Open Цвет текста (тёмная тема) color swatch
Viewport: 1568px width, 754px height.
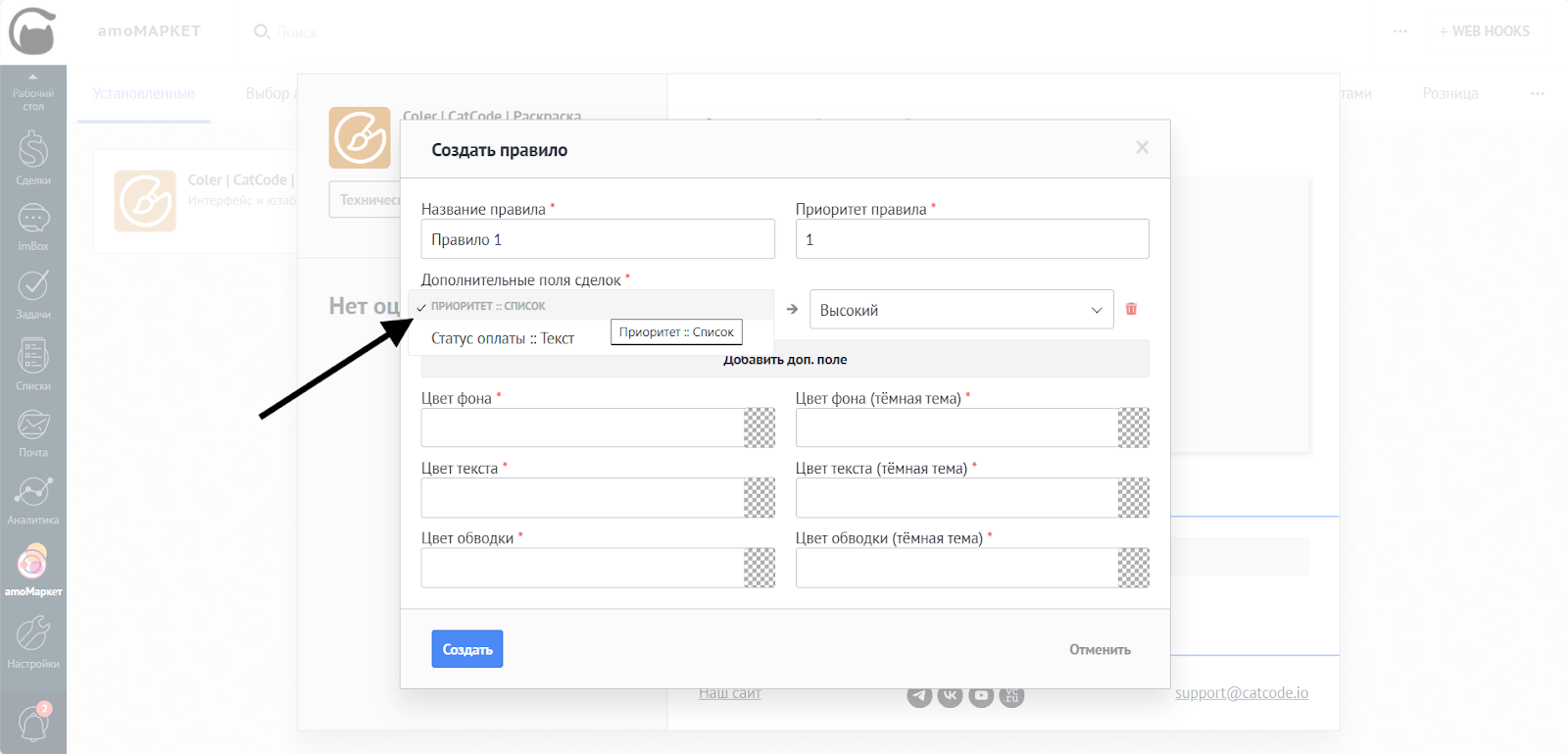(1133, 498)
